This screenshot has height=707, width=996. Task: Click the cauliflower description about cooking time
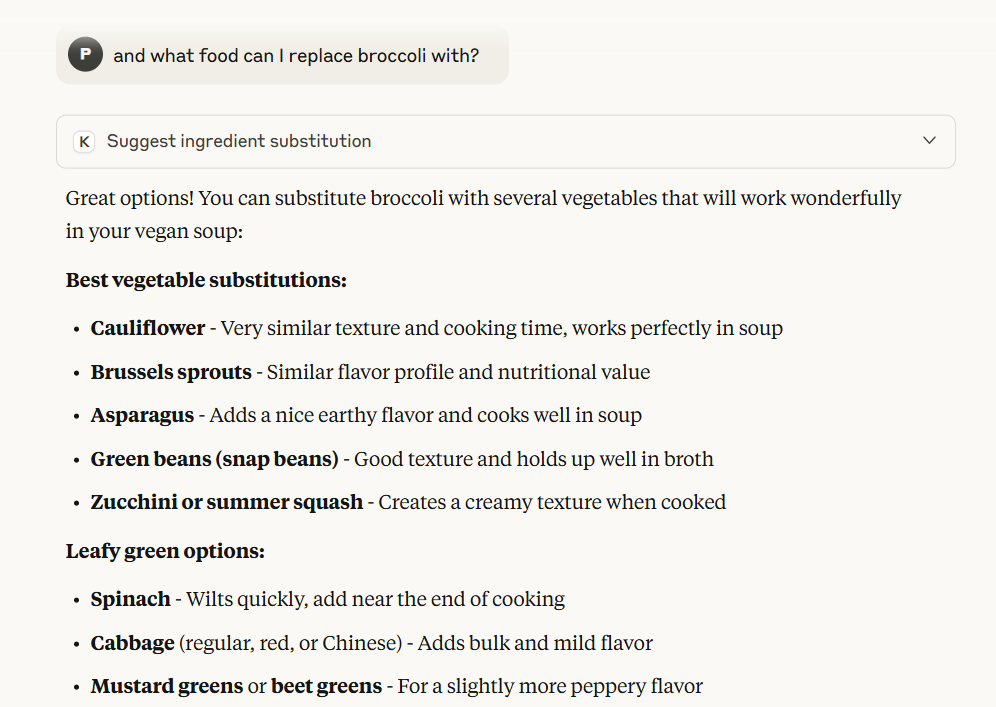click(x=501, y=328)
